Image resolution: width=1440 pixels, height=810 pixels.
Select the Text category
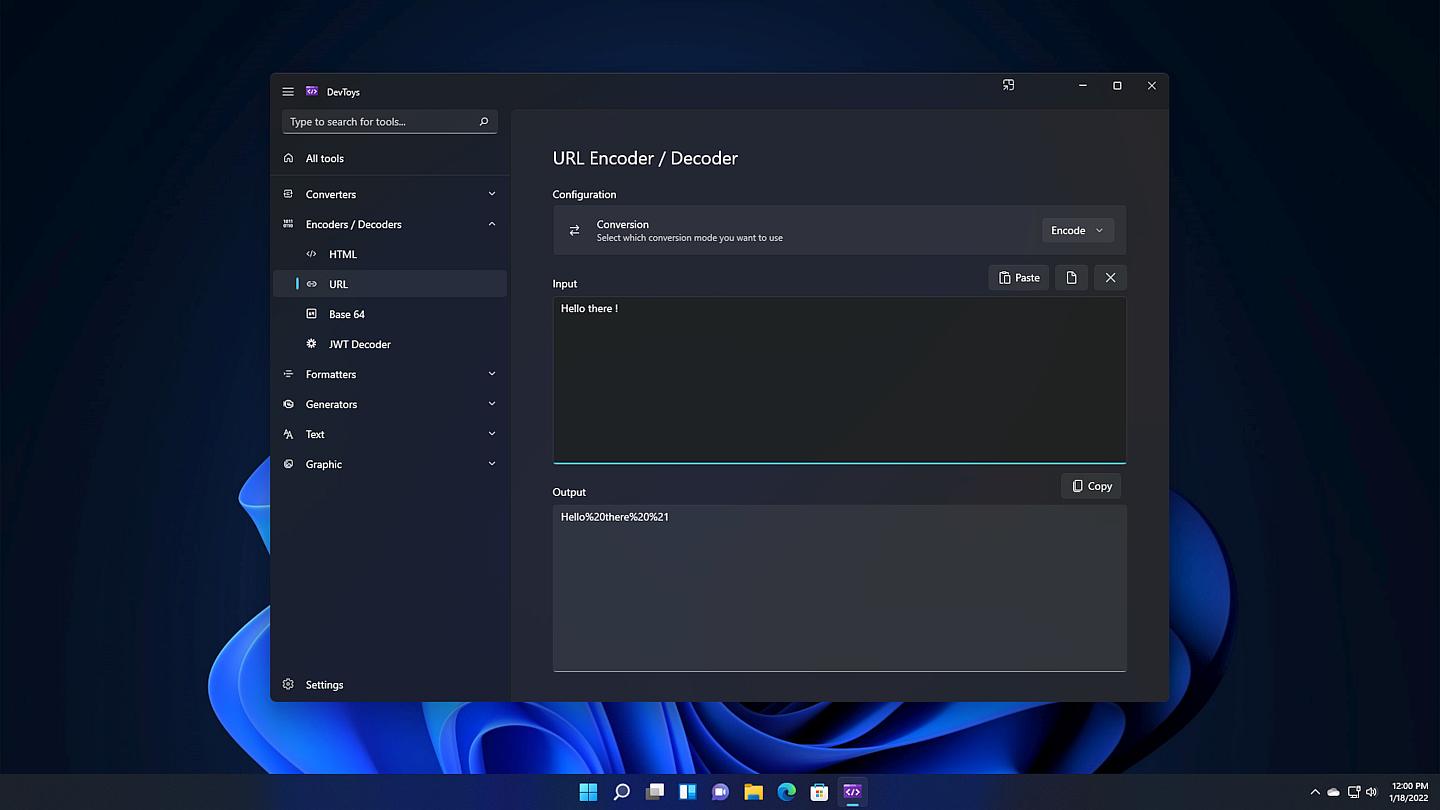(x=390, y=434)
